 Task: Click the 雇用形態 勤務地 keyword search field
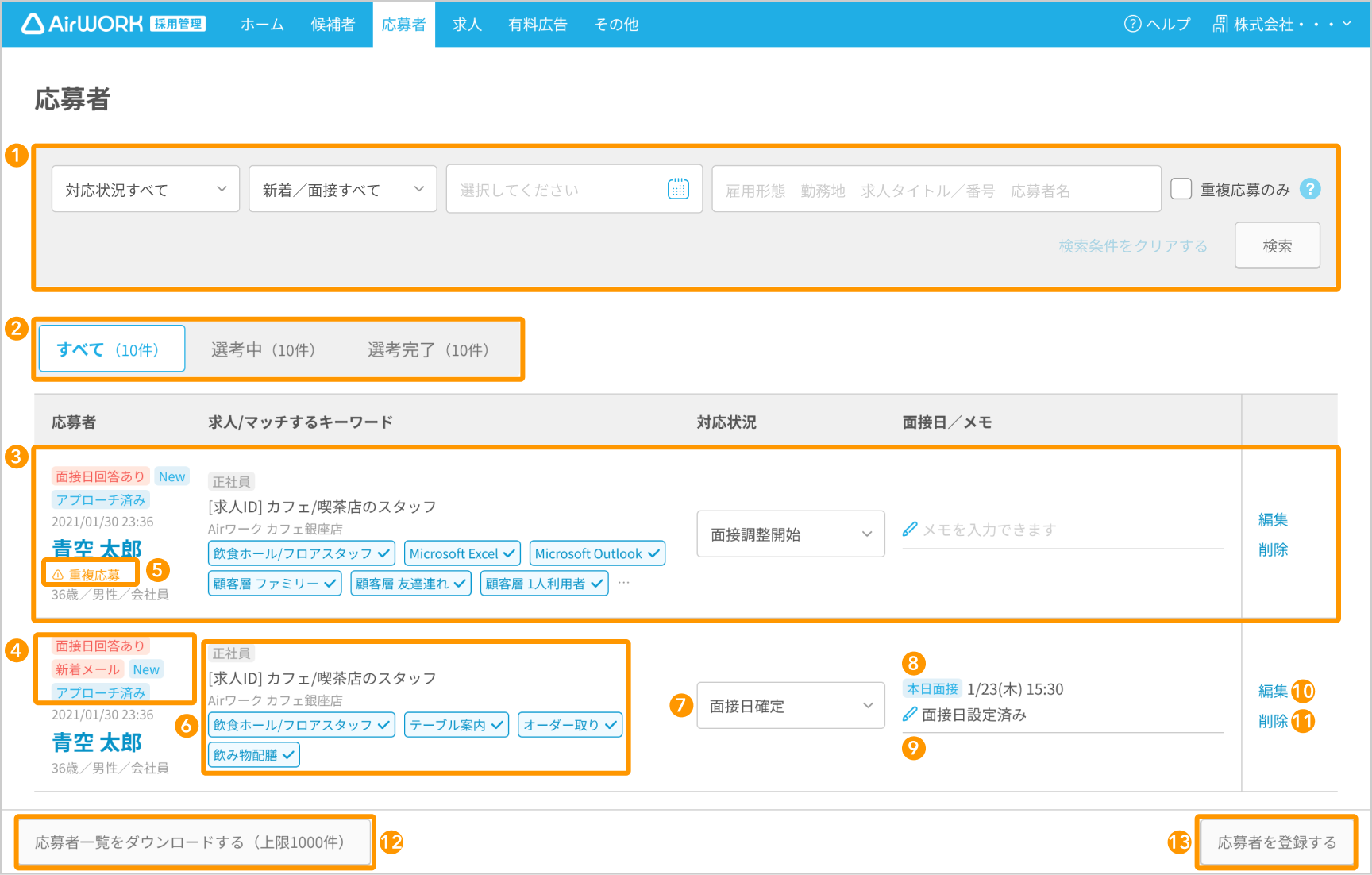click(936, 189)
